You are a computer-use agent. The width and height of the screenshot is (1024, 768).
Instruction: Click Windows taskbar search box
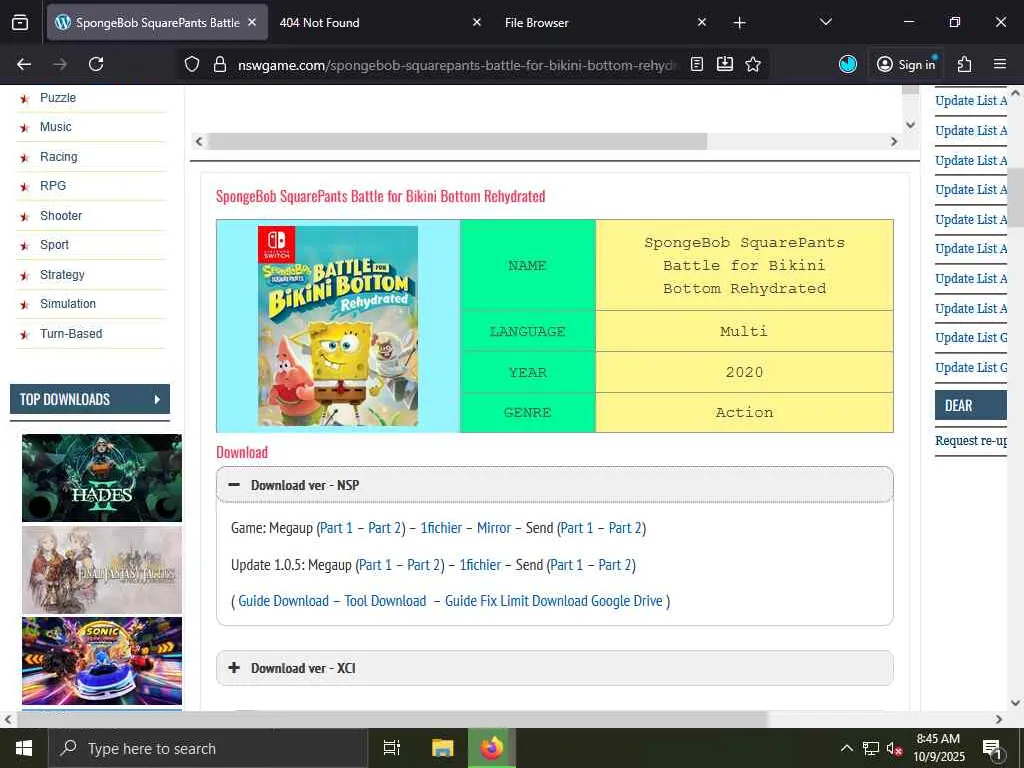[208, 748]
